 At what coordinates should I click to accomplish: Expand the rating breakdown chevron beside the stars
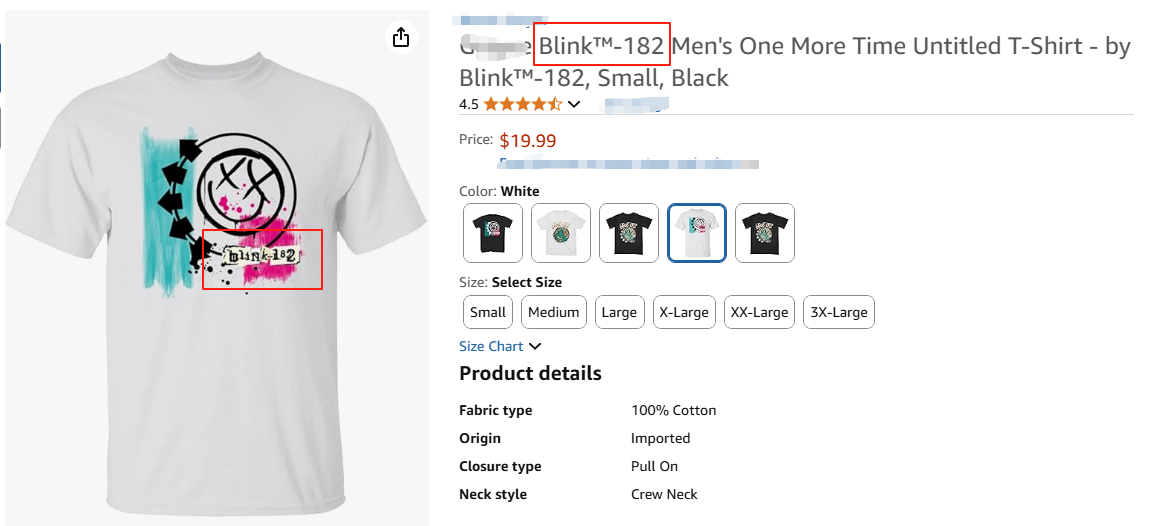tap(574, 104)
